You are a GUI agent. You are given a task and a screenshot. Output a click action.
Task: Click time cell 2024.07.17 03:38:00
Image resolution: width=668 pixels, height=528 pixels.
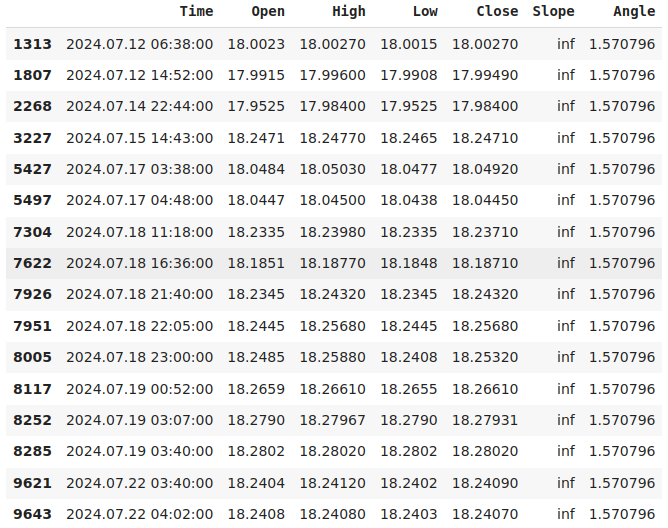[139, 169]
